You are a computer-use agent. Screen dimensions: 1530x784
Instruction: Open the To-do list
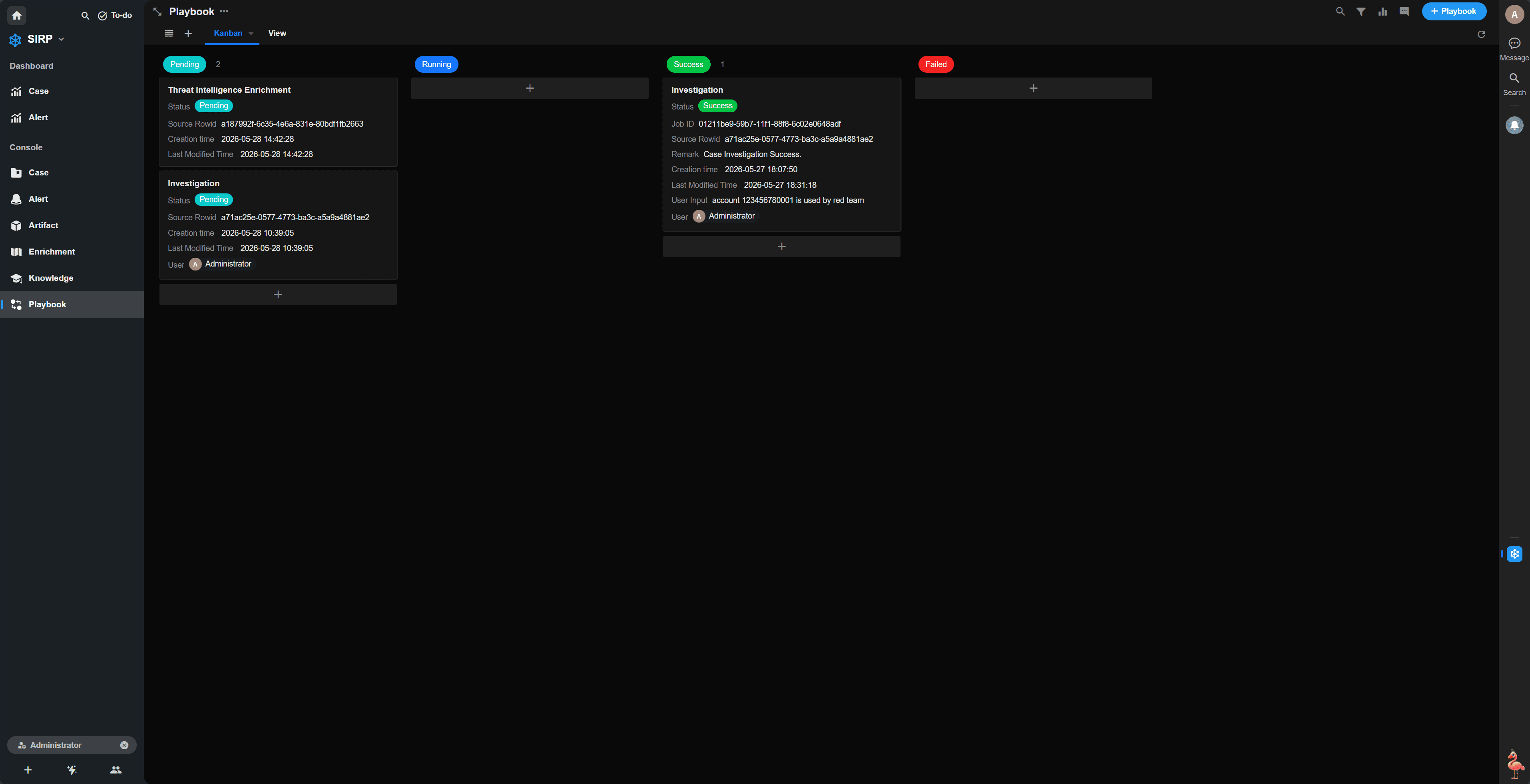pos(115,16)
